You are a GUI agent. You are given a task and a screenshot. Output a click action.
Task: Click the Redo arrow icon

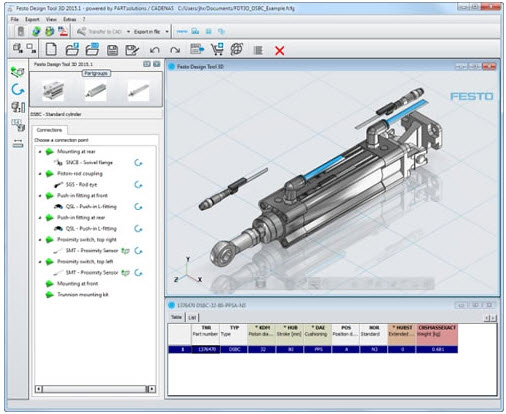[175, 50]
